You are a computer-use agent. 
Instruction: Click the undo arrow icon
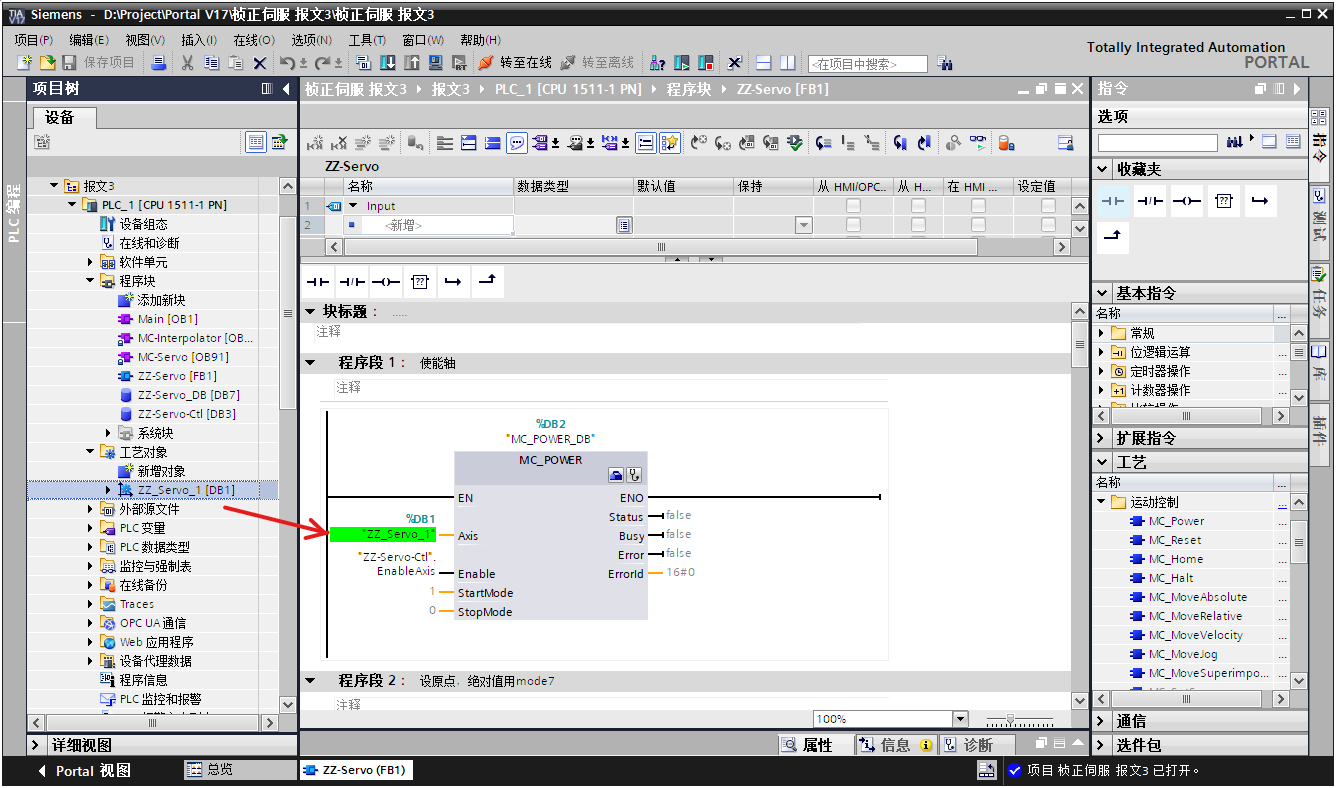point(288,63)
